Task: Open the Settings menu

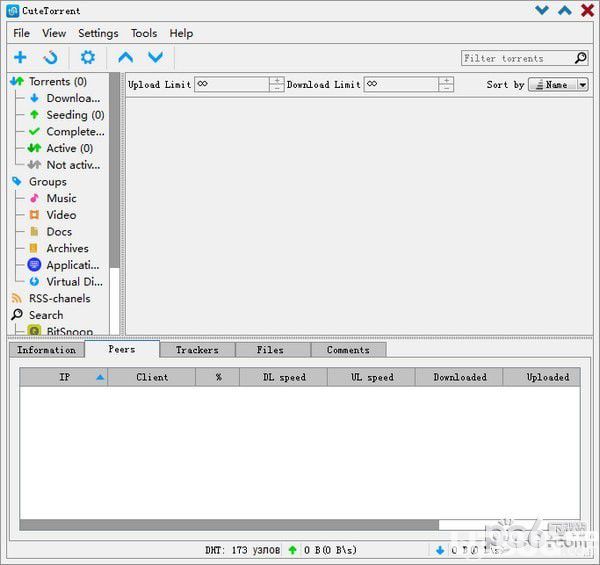Action: click(x=98, y=33)
